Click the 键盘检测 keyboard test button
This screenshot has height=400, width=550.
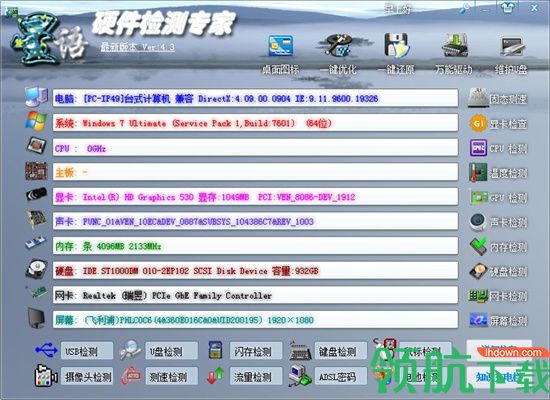[x=341, y=351]
